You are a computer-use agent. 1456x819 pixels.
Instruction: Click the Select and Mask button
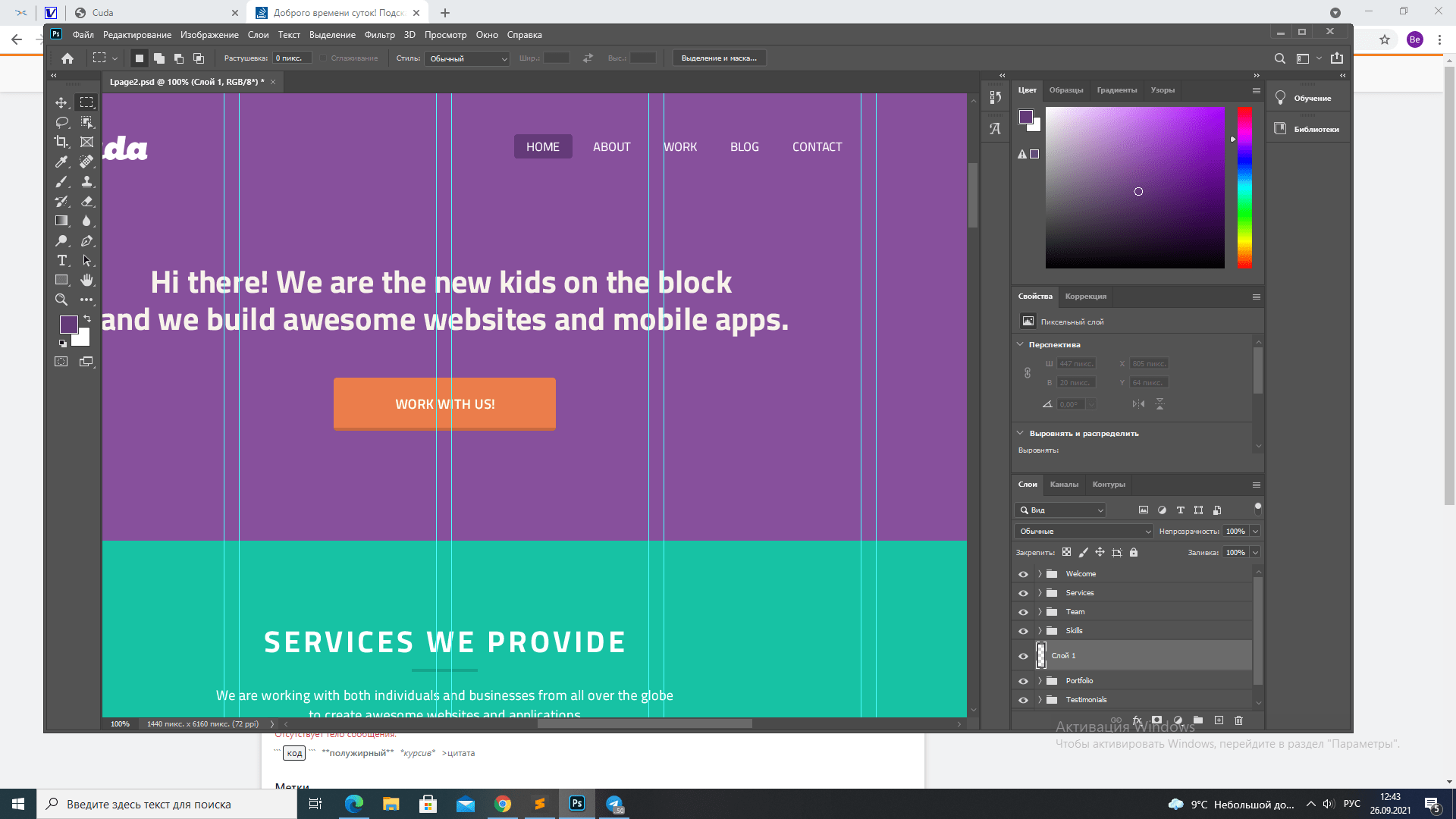point(719,58)
